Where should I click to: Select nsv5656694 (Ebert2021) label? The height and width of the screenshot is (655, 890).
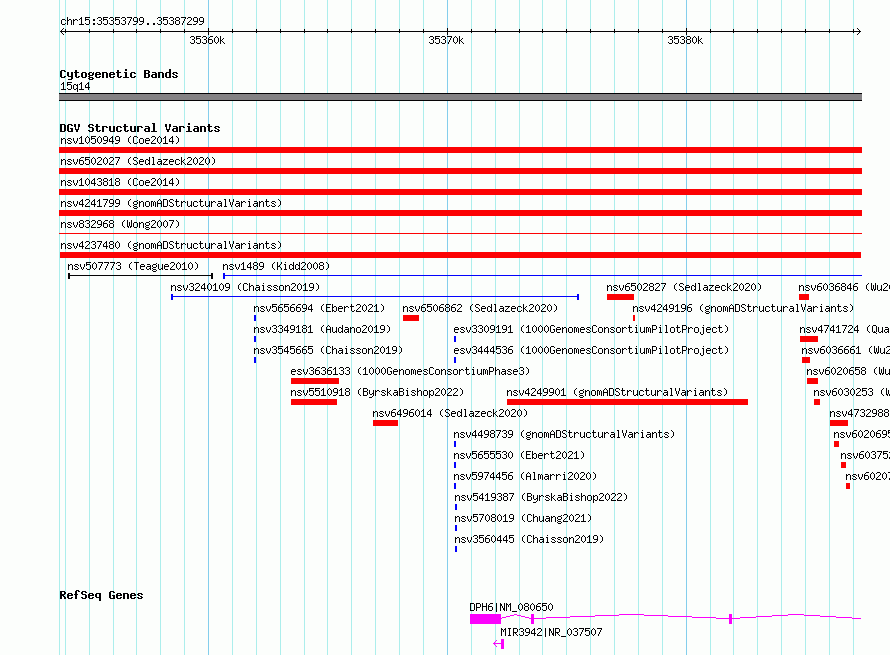coord(319,308)
